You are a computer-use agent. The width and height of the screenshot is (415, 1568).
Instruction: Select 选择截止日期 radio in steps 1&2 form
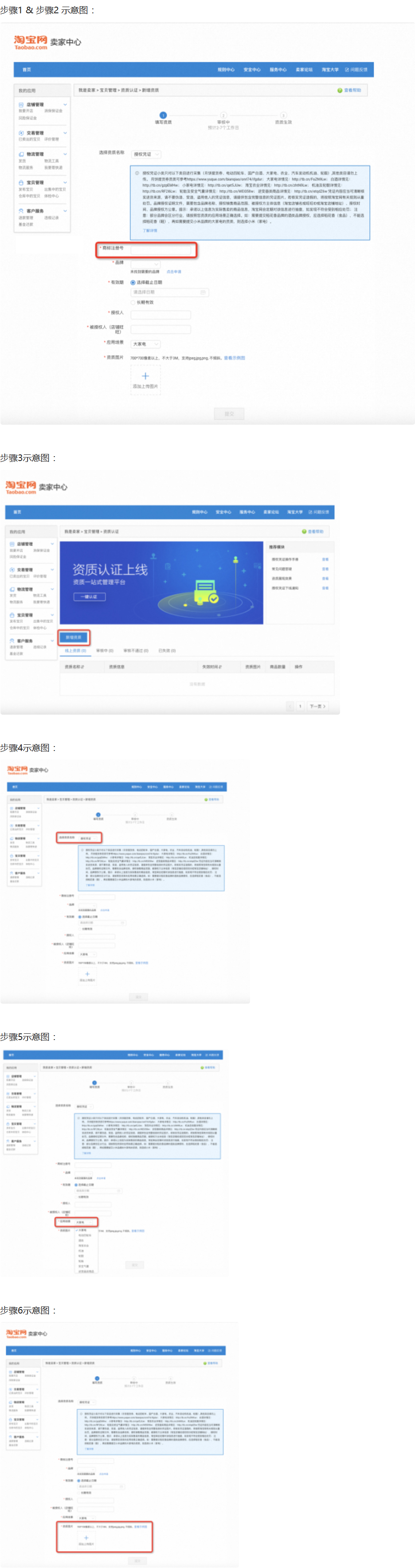pos(133,282)
